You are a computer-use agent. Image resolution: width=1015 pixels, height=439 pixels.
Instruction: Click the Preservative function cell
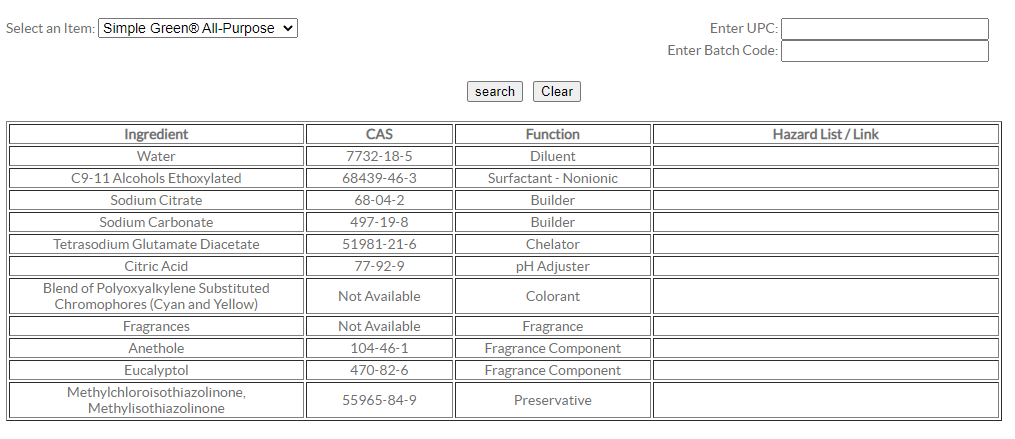[552, 400]
